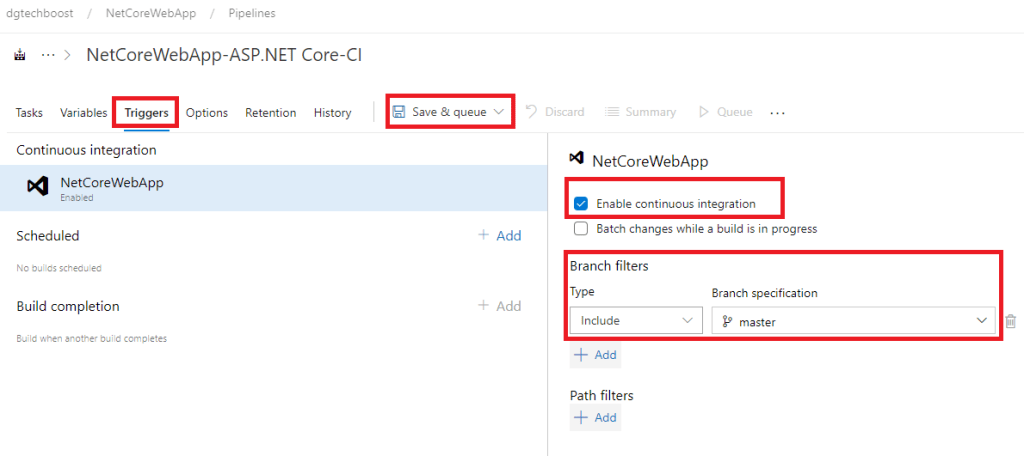
Task: Click the Discard undo icon button
Action: (555, 112)
